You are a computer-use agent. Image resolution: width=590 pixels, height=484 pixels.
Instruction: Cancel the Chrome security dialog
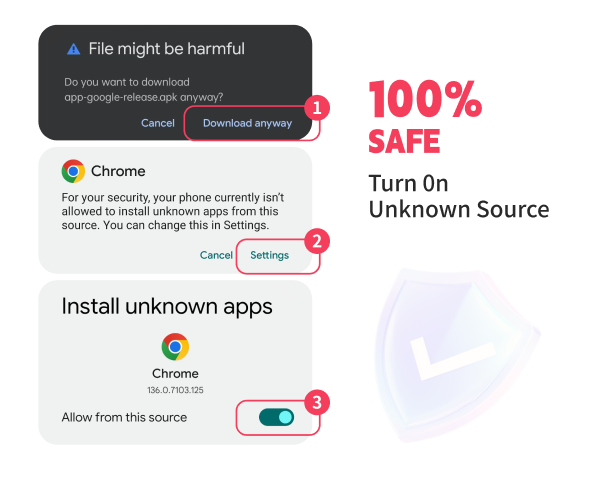click(216, 255)
